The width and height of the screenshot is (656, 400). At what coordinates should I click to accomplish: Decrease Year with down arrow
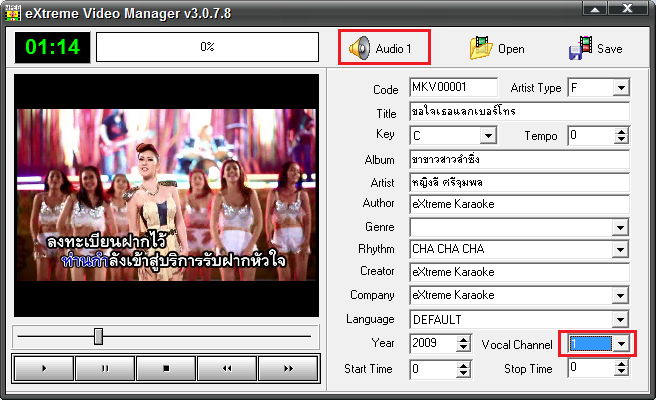pos(463,348)
